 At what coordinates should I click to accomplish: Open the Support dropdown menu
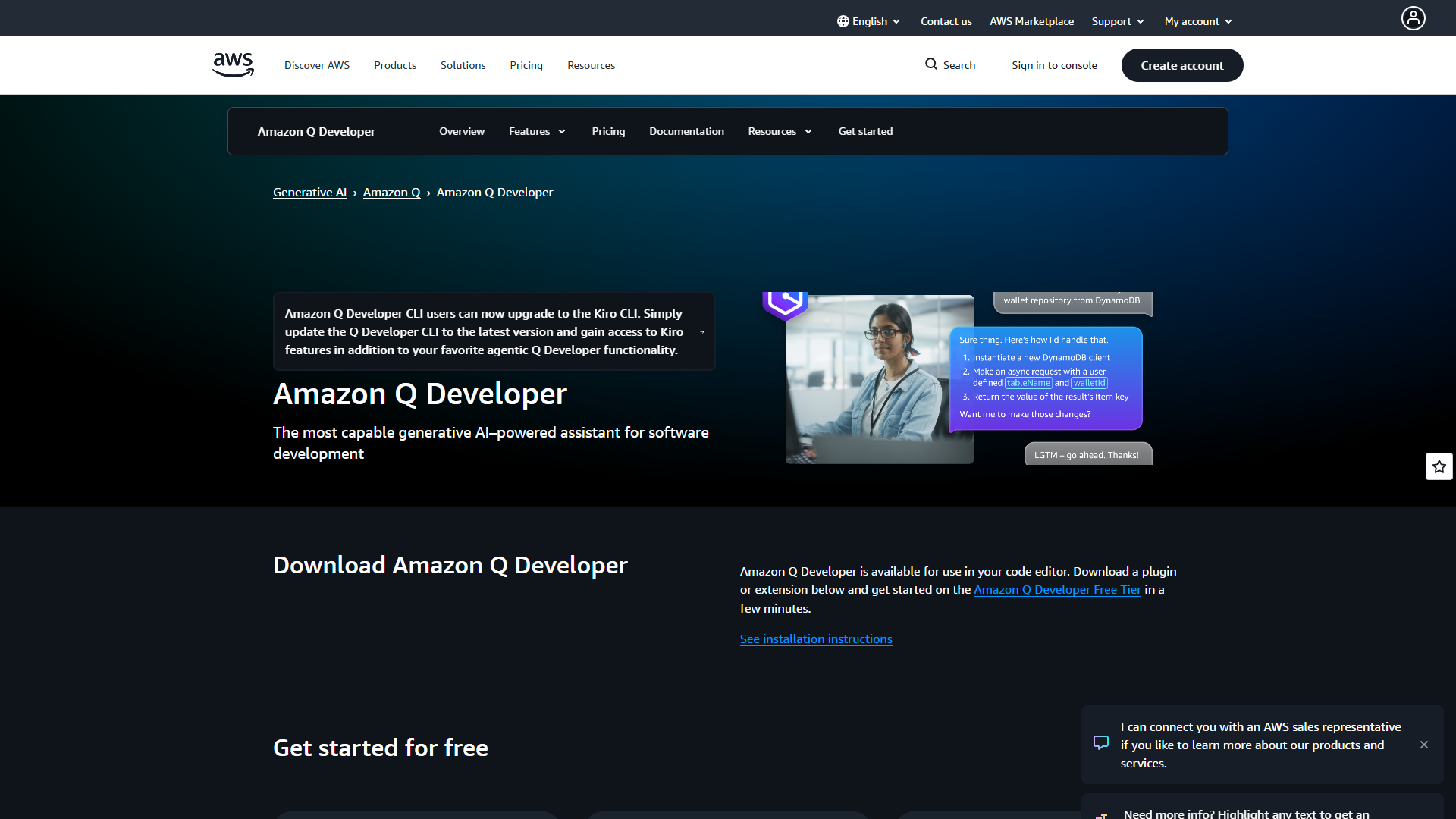[x=1116, y=21]
